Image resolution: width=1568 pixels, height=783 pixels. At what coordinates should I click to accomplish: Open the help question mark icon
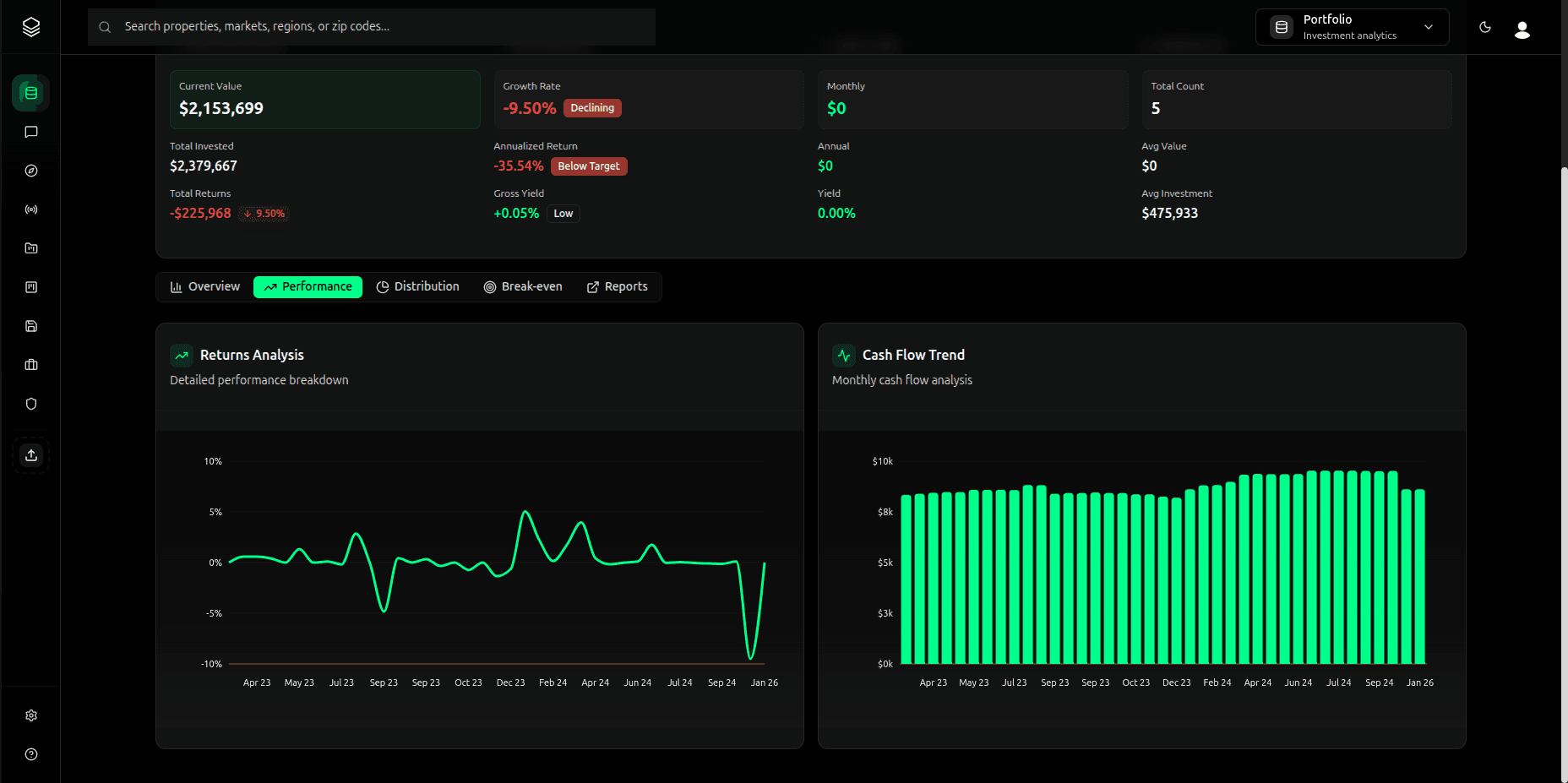pos(31,754)
